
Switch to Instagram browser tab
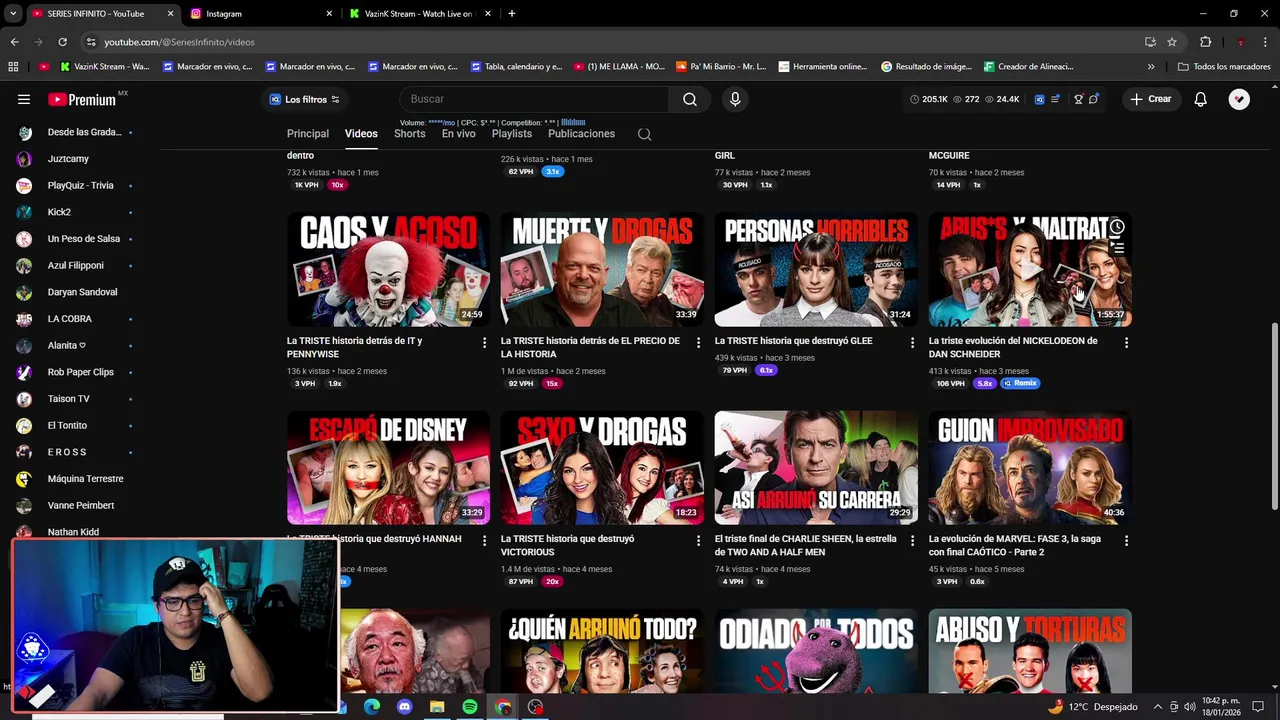(261, 14)
